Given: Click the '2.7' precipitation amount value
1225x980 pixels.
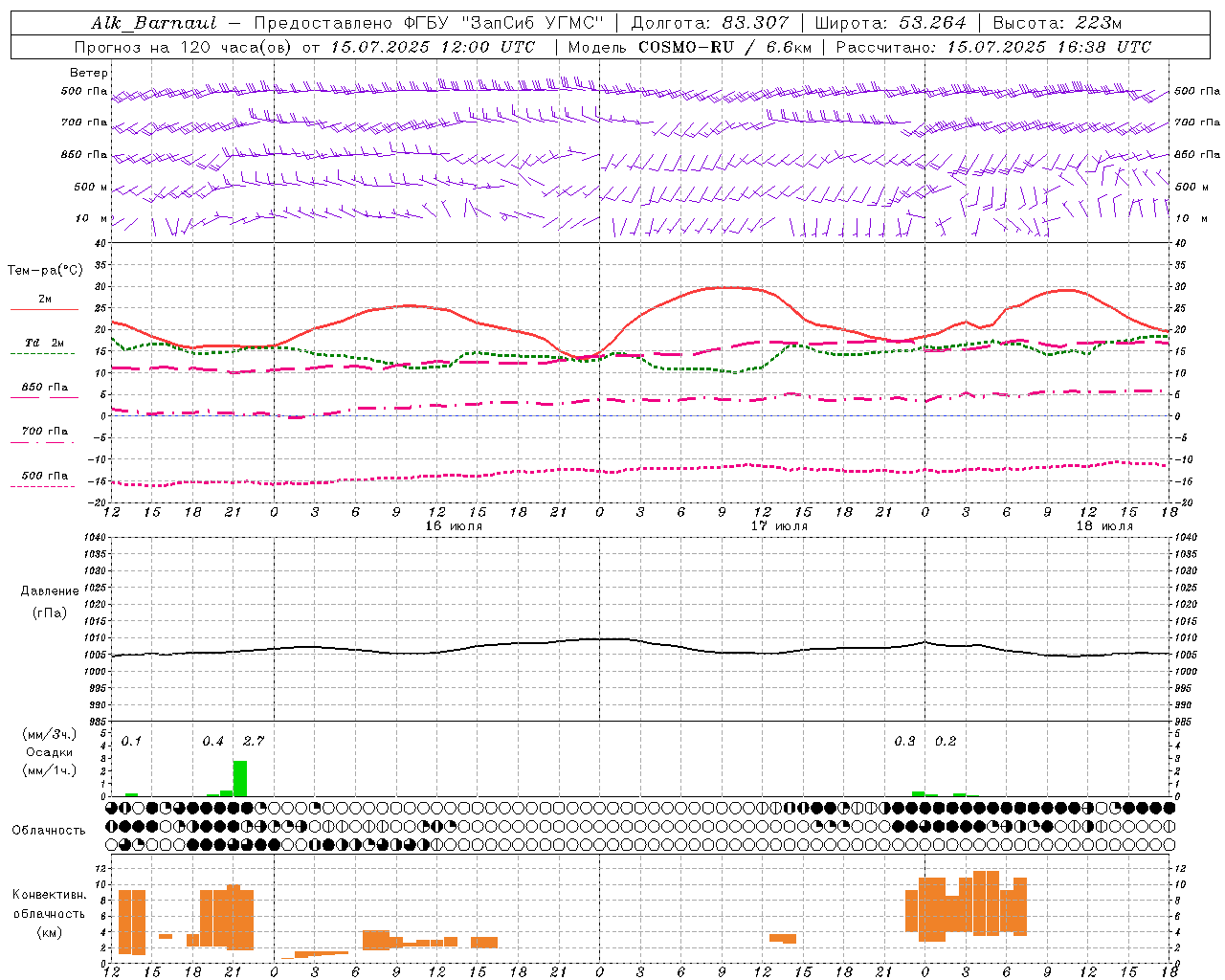Looking at the screenshot, I should pyautogui.click(x=254, y=742).
